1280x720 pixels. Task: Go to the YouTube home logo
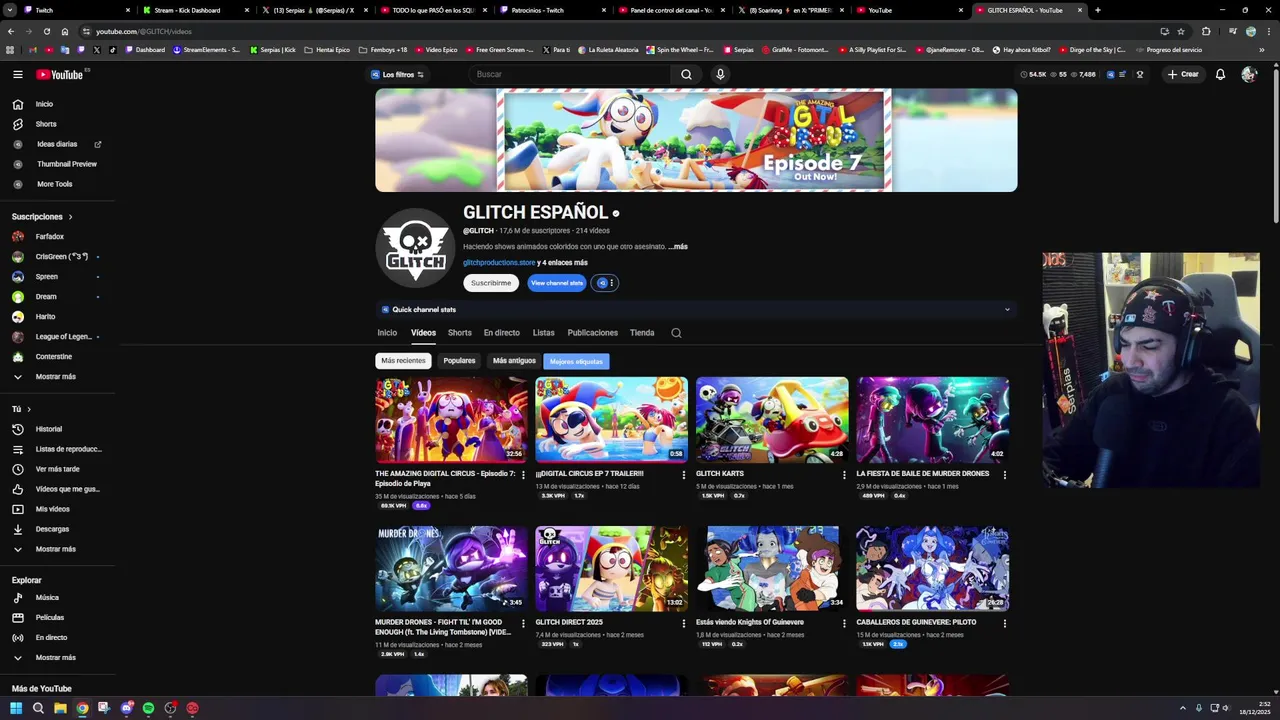60,74
